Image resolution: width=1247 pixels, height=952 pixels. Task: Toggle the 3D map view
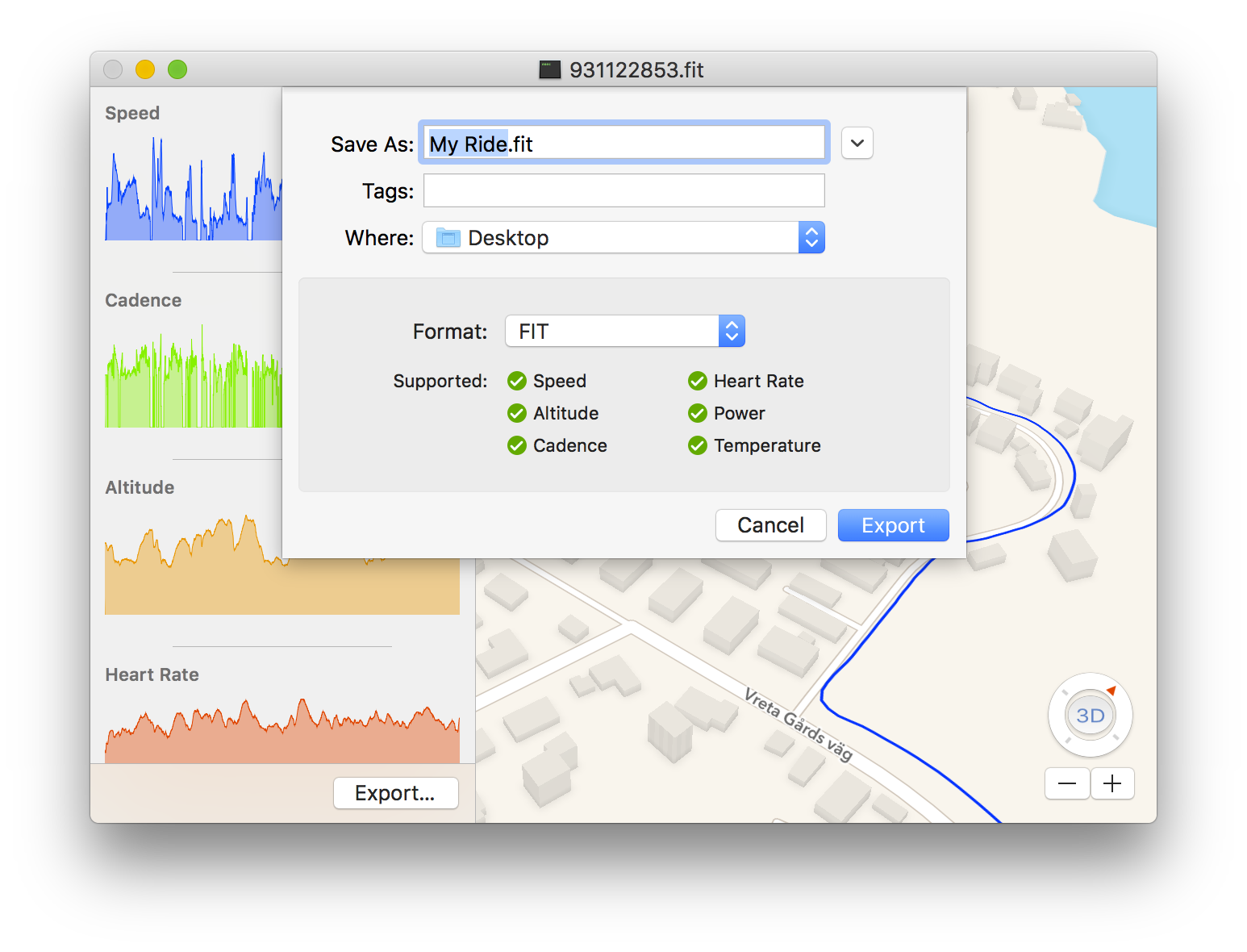point(1090,716)
